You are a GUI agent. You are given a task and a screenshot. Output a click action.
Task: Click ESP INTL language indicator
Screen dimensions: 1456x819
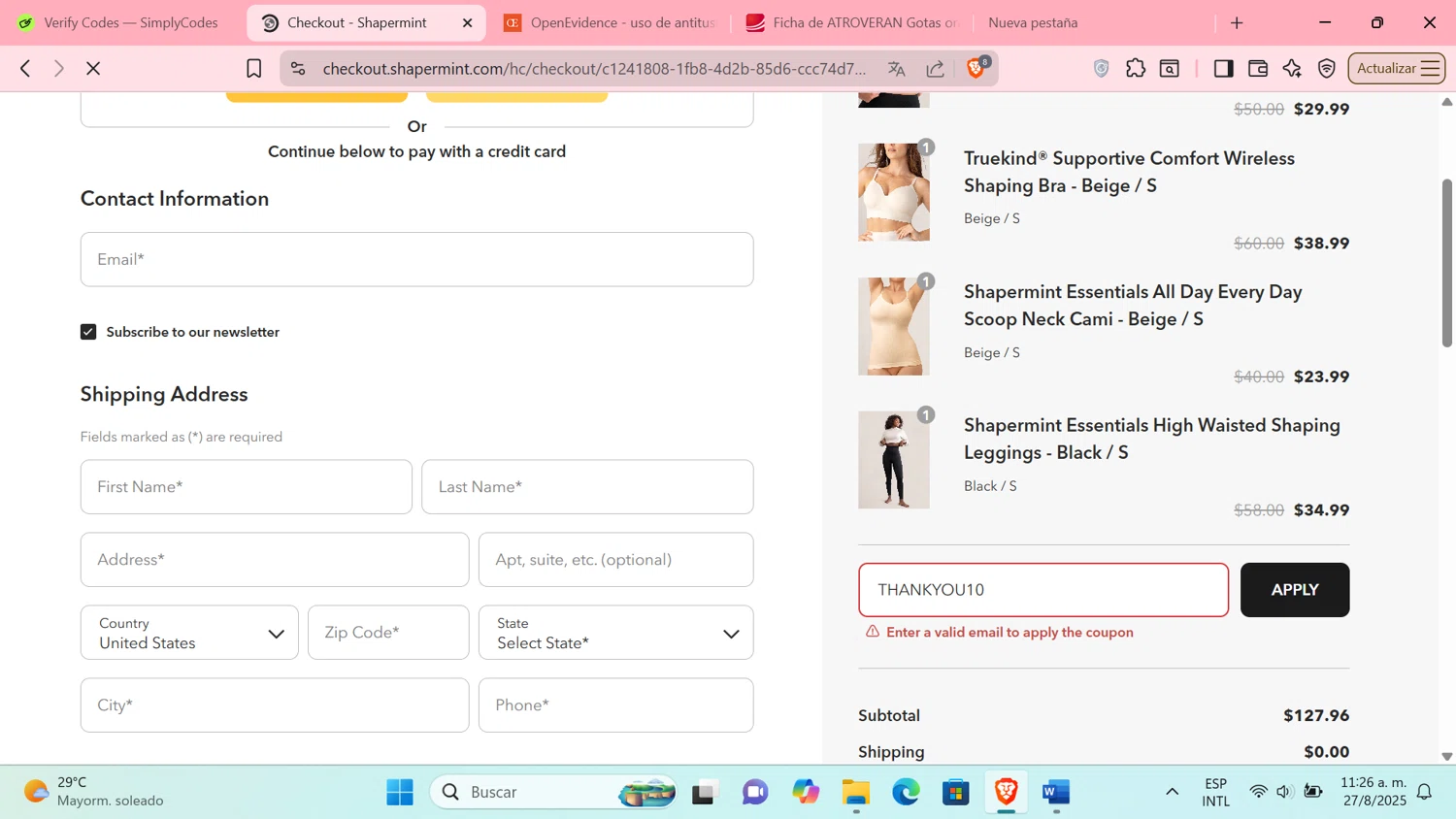pos(1216,792)
